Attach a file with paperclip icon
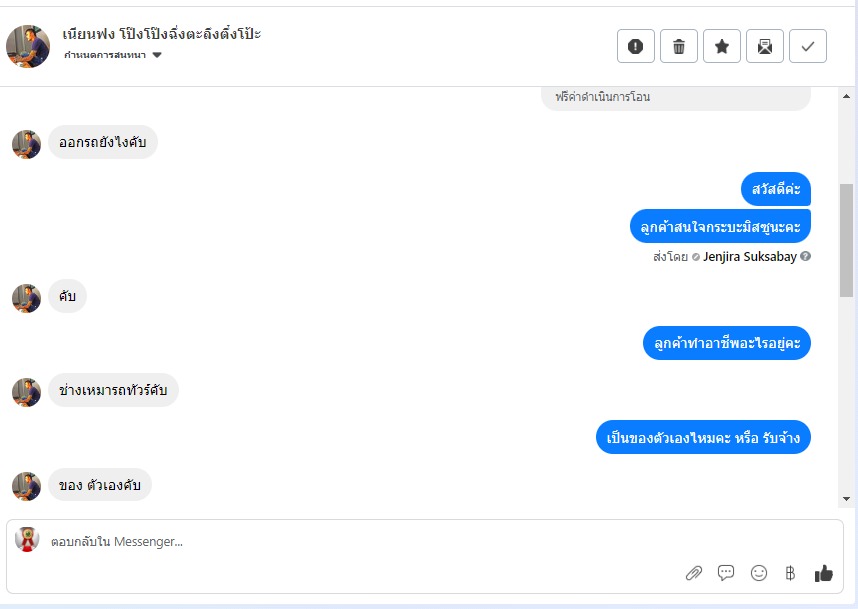The width and height of the screenshot is (858, 609). point(694,573)
